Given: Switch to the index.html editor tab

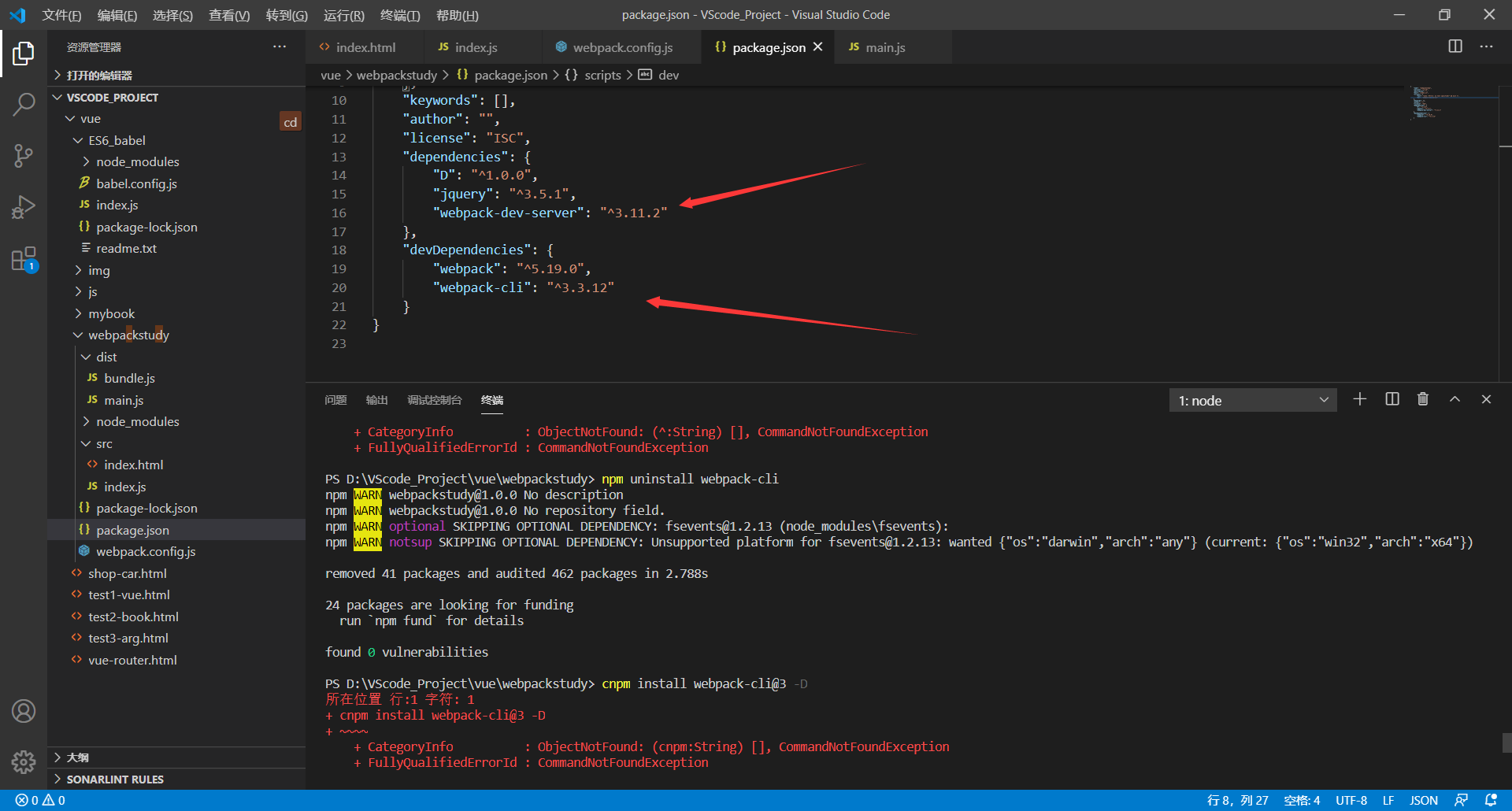Looking at the screenshot, I should coord(365,47).
